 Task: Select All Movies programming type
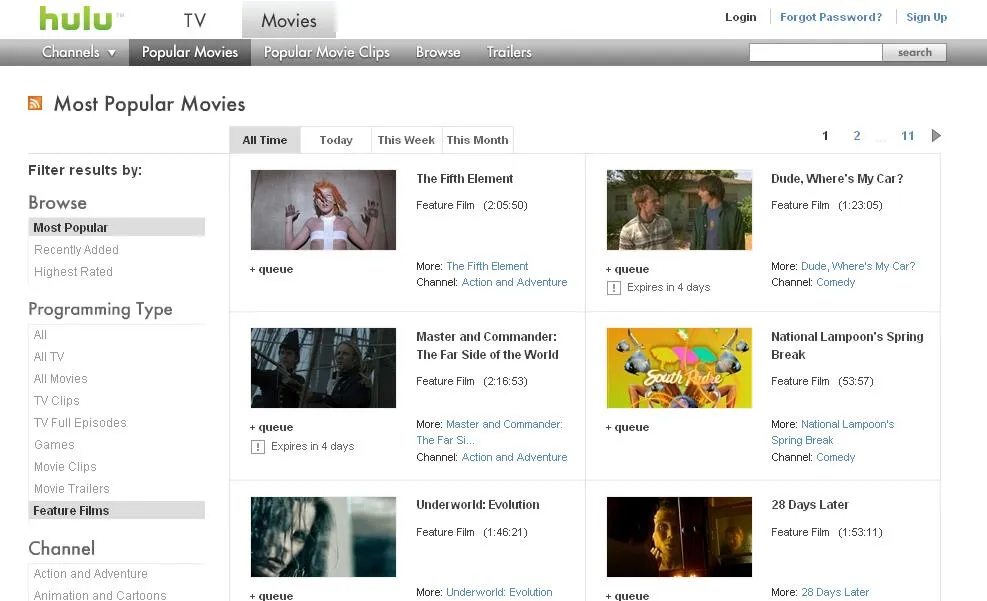click(60, 379)
